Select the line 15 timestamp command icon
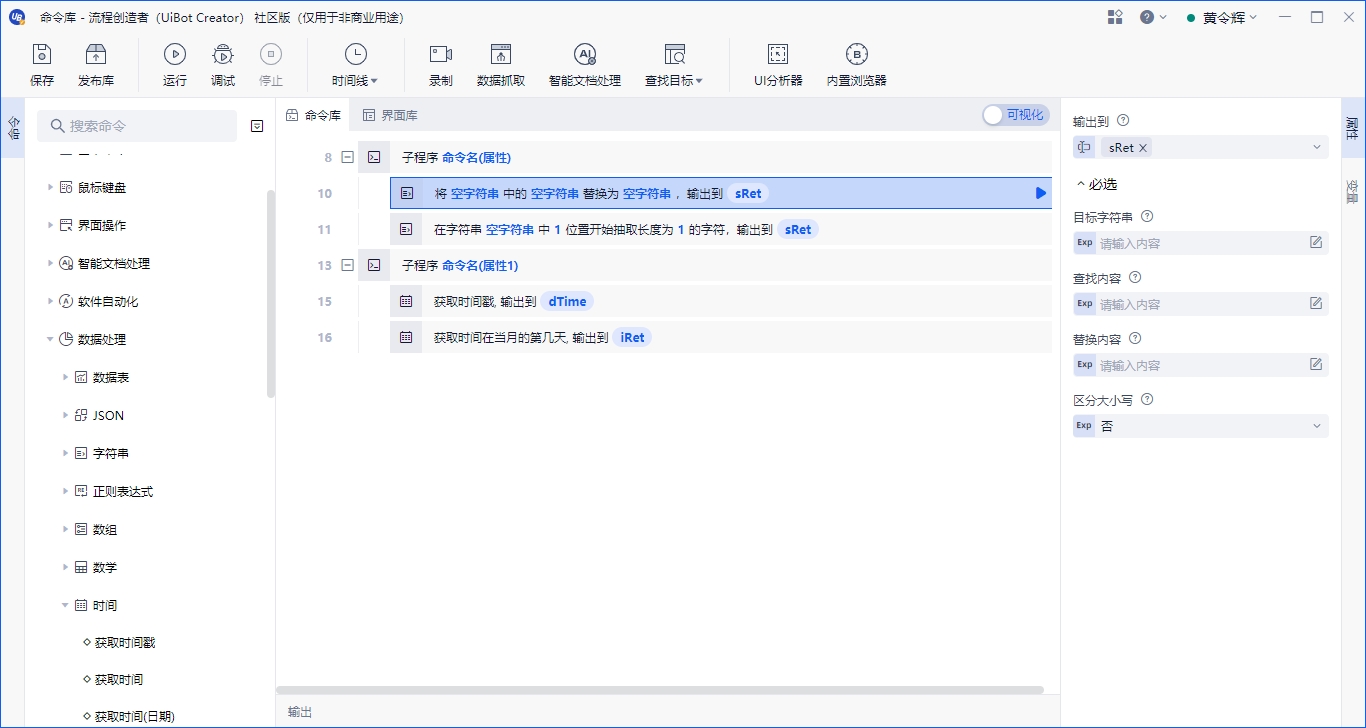The image size is (1366, 728). (406, 301)
